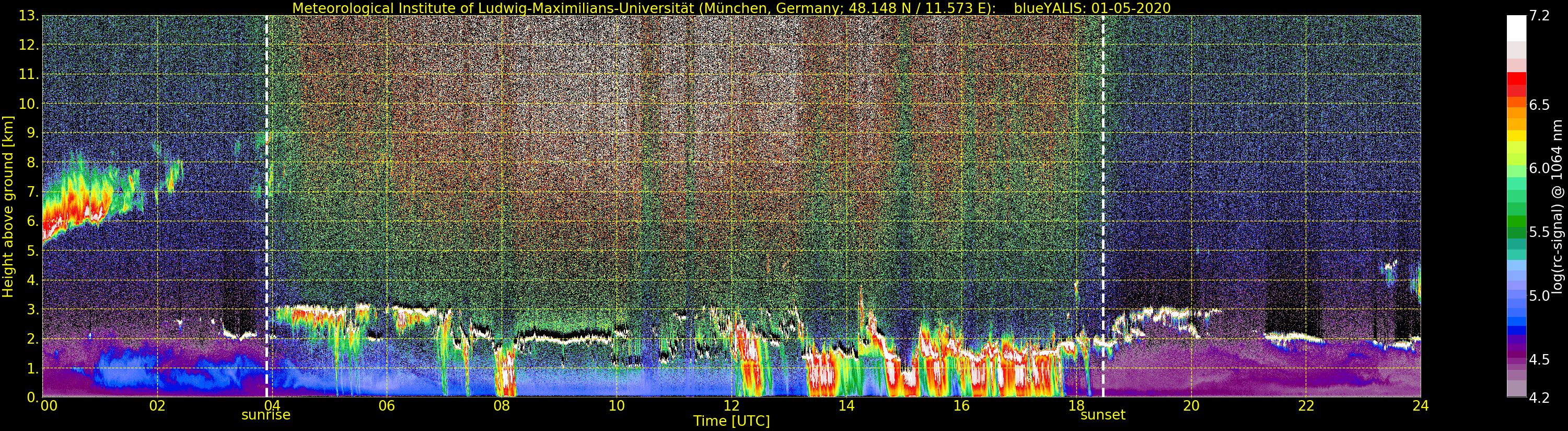The height and width of the screenshot is (431, 1568).
Task: Click the white top section of the colorbar
Action: coord(1516,27)
